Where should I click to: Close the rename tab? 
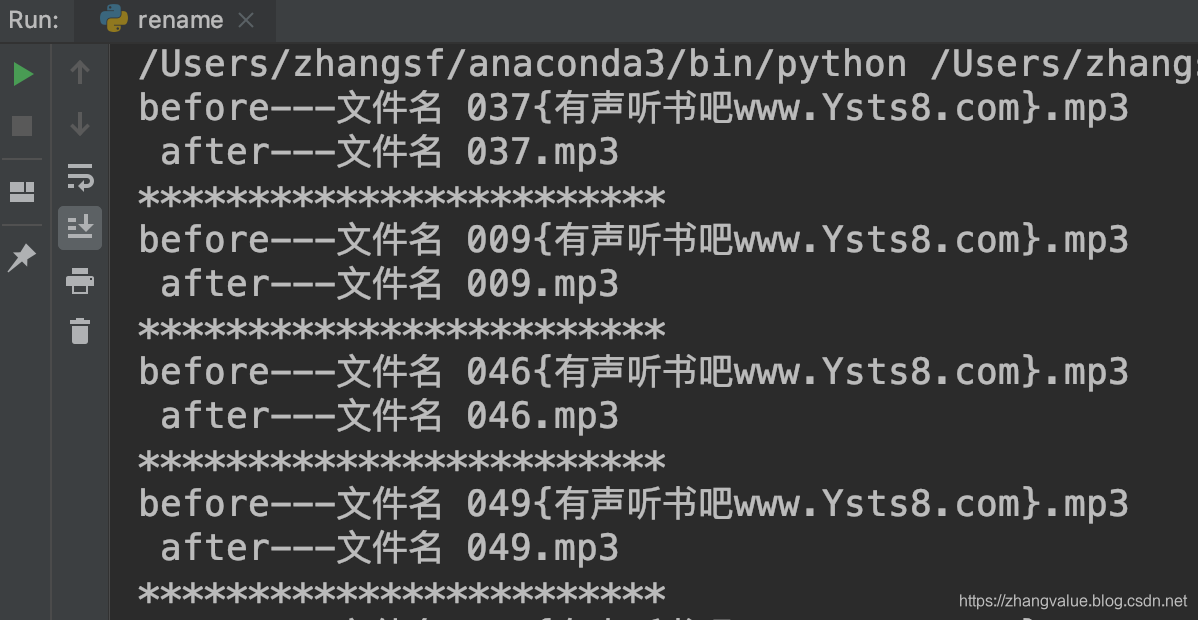click(246, 19)
